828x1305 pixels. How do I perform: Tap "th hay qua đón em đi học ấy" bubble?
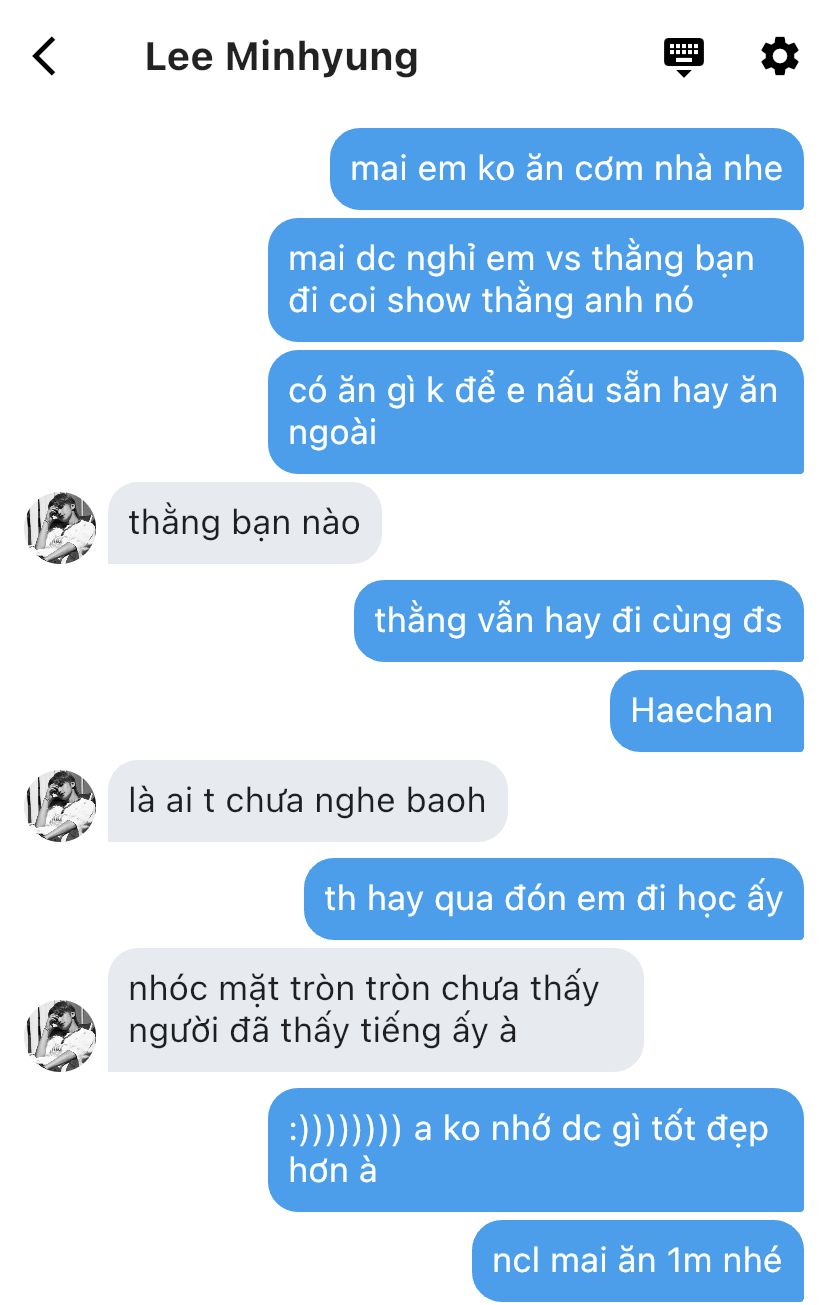554,899
